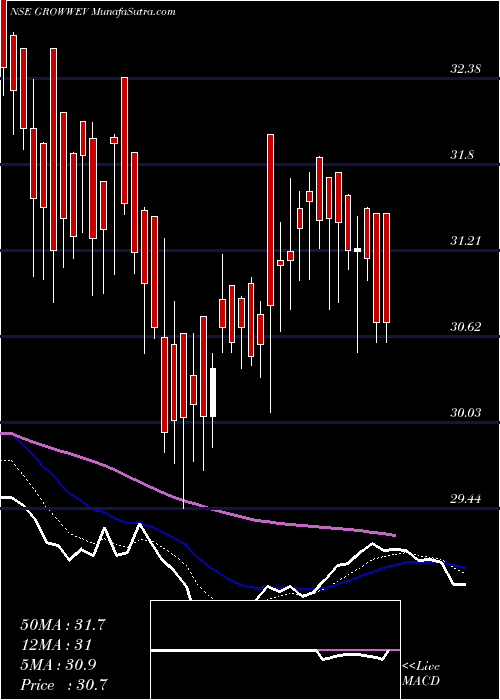Click the 30.03 price level label
Screen dimensions: 500x700
pos(465,413)
